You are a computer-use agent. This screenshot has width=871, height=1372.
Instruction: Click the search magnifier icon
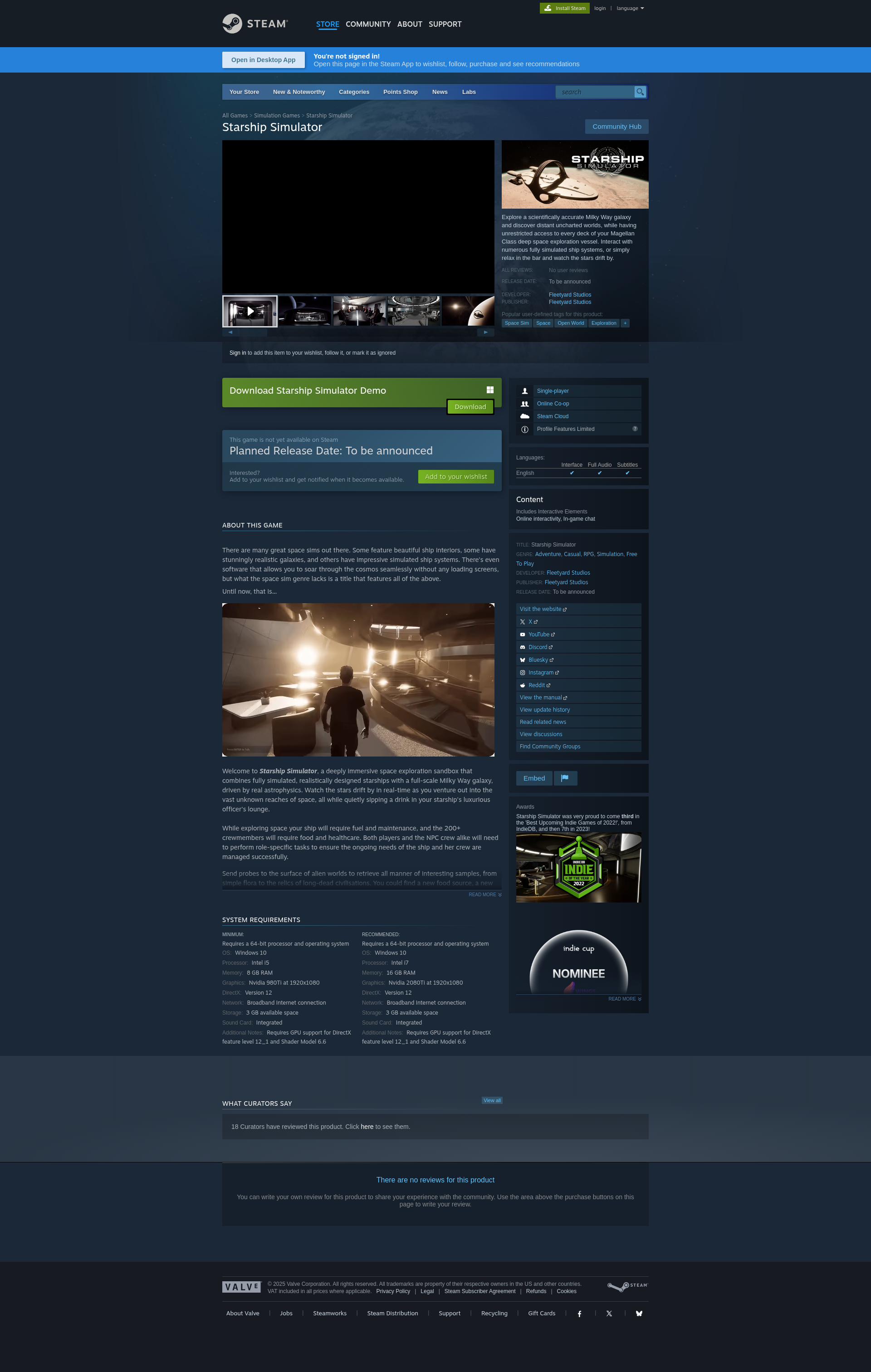tap(640, 92)
